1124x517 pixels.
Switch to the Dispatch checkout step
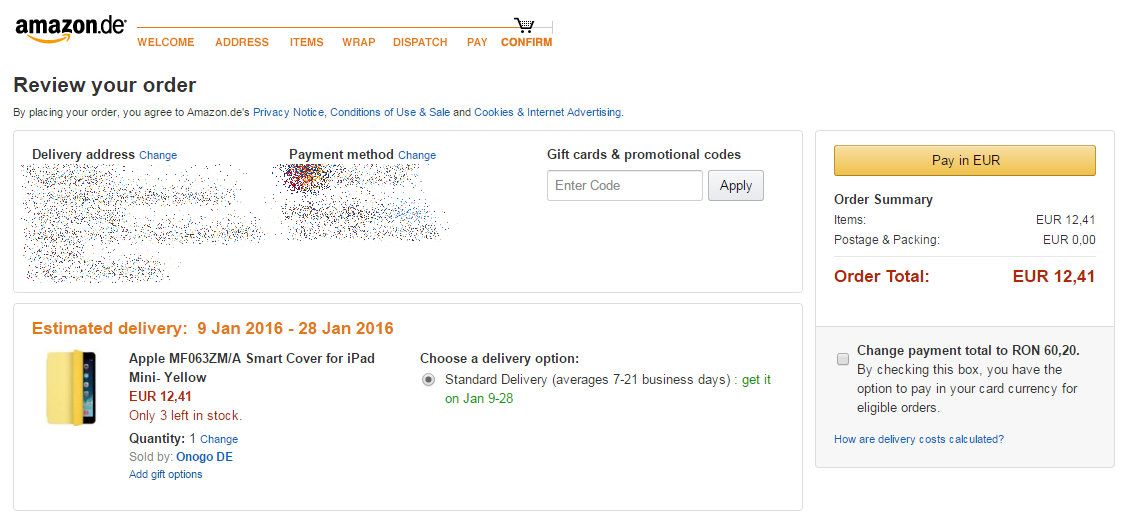coord(420,42)
